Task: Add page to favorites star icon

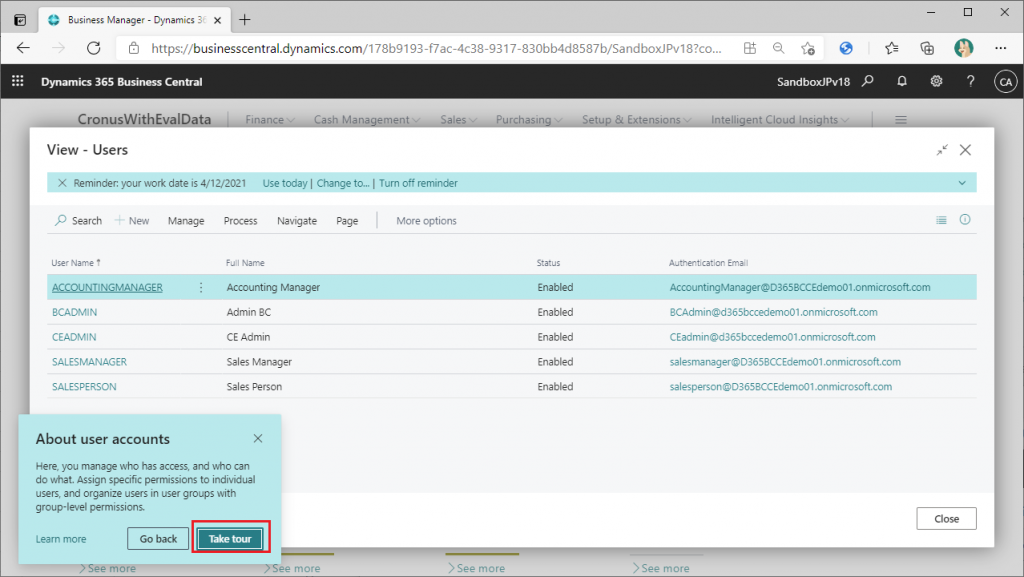Action: click(808, 48)
